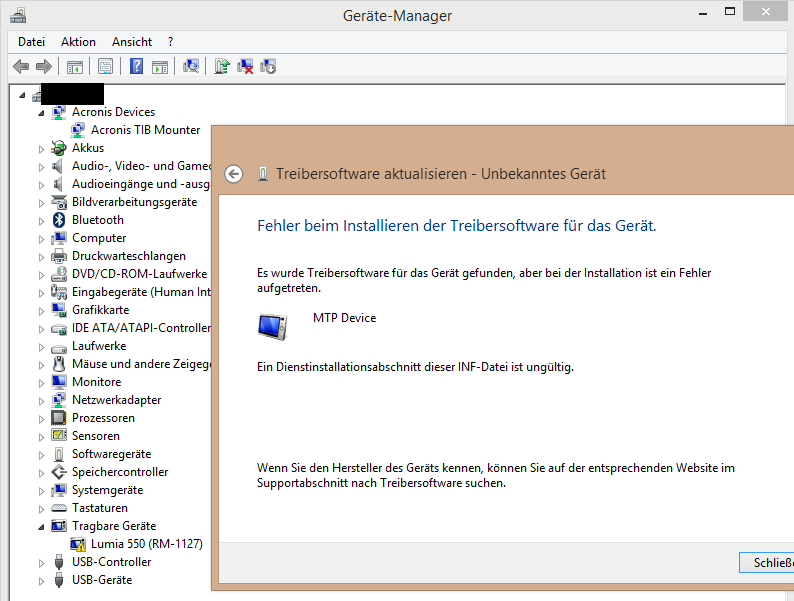The image size is (794, 601).
Task: Click the 'Treibersoftware aktualisieren' dialog title
Action: point(441,174)
